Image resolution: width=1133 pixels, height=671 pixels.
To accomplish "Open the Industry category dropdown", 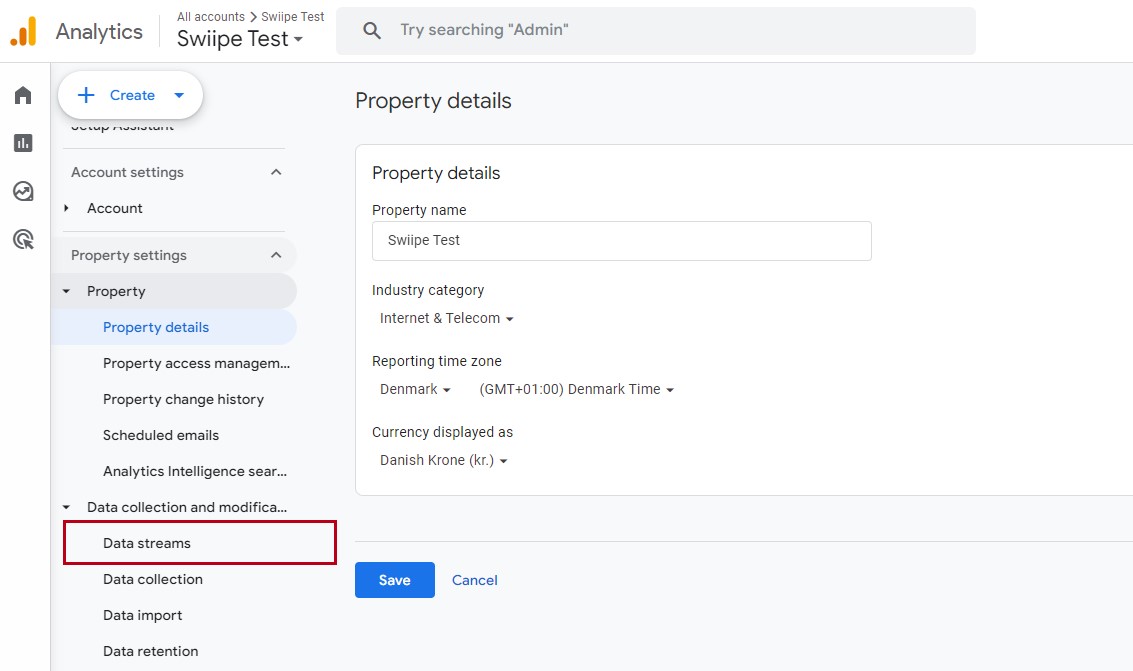I will point(446,318).
